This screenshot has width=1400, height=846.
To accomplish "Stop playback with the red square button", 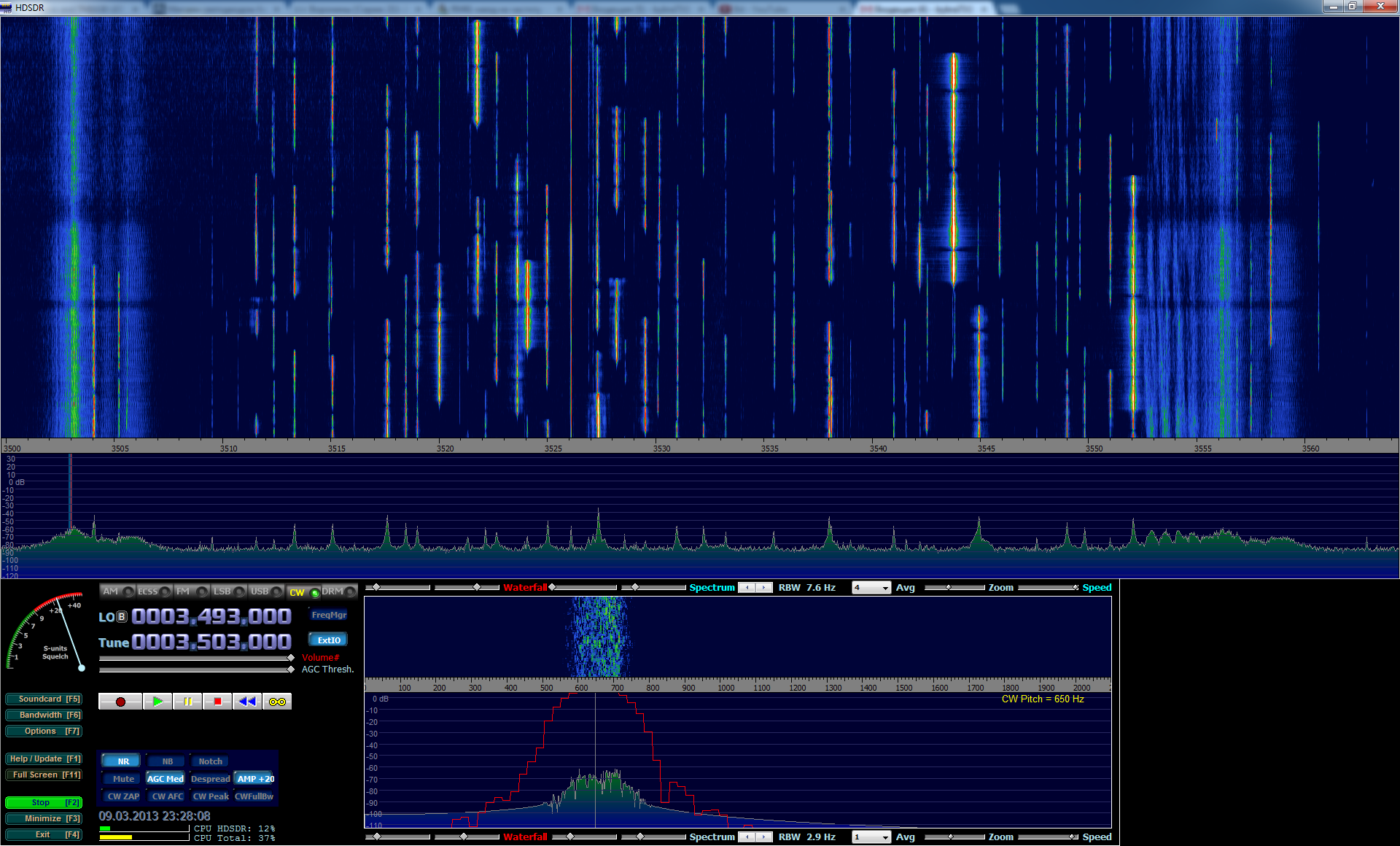I will coord(217,702).
